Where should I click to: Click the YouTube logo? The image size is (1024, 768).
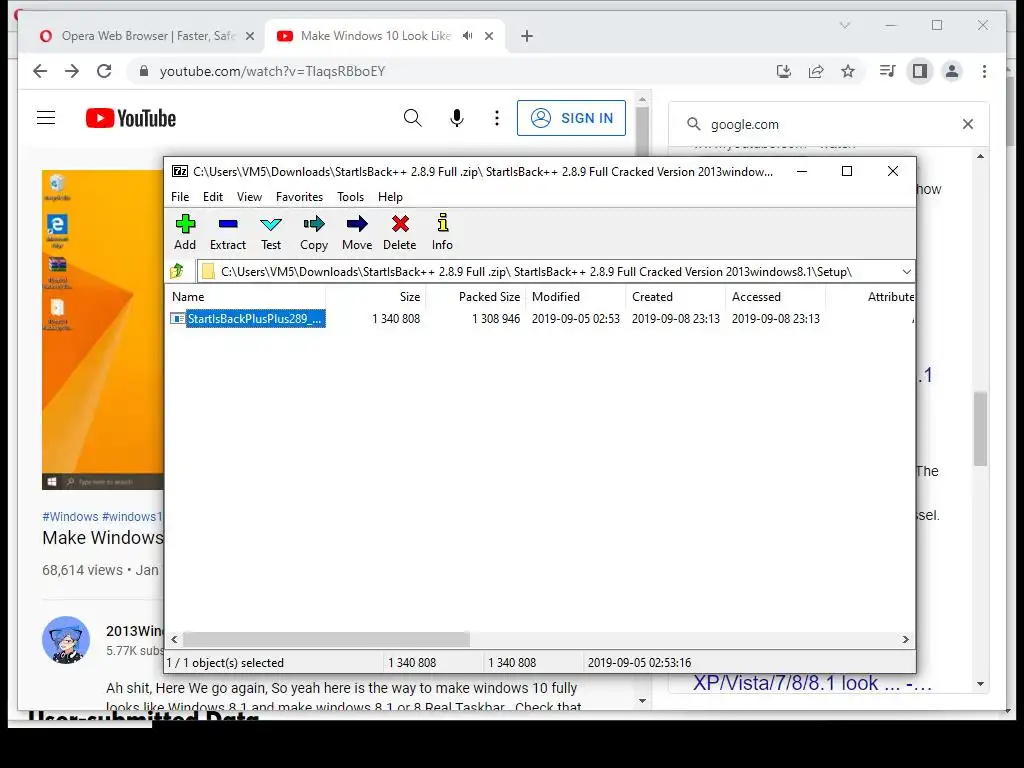click(131, 118)
